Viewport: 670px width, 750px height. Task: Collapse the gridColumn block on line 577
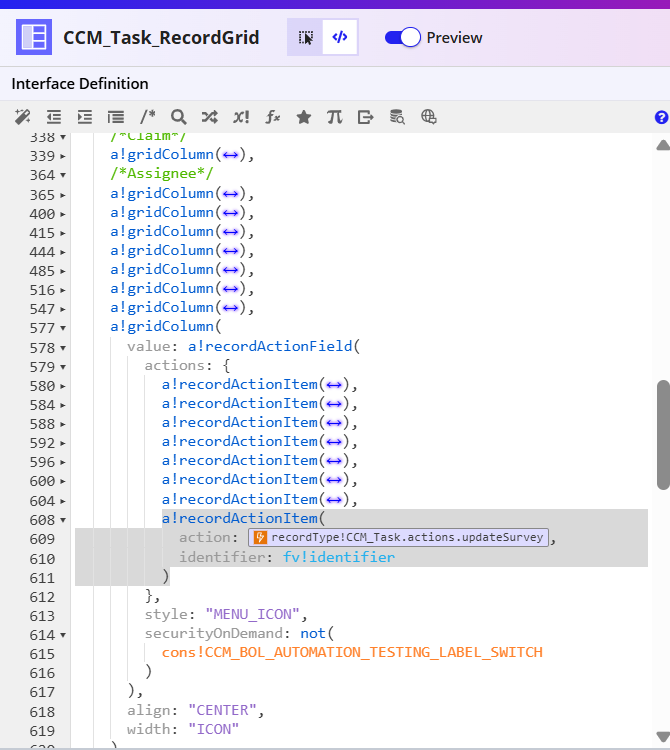pyautogui.click(x=63, y=328)
